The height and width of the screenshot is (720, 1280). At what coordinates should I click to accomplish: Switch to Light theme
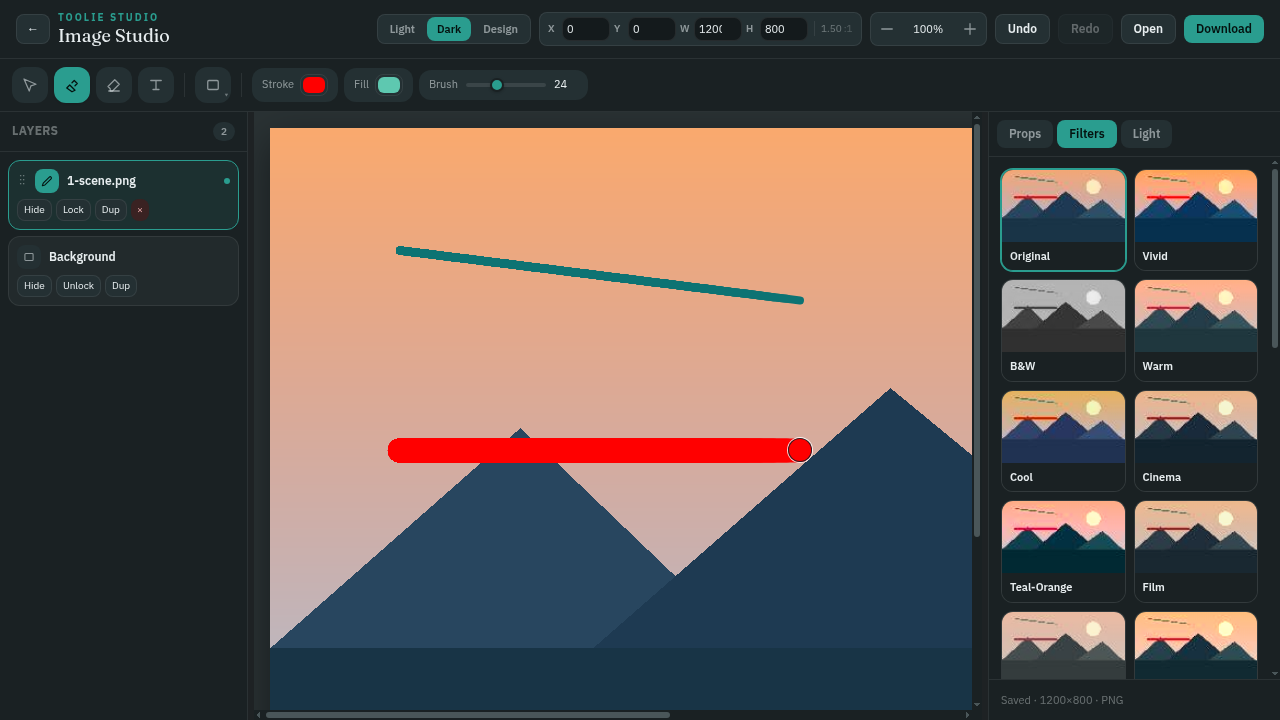(x=402, y=29)
